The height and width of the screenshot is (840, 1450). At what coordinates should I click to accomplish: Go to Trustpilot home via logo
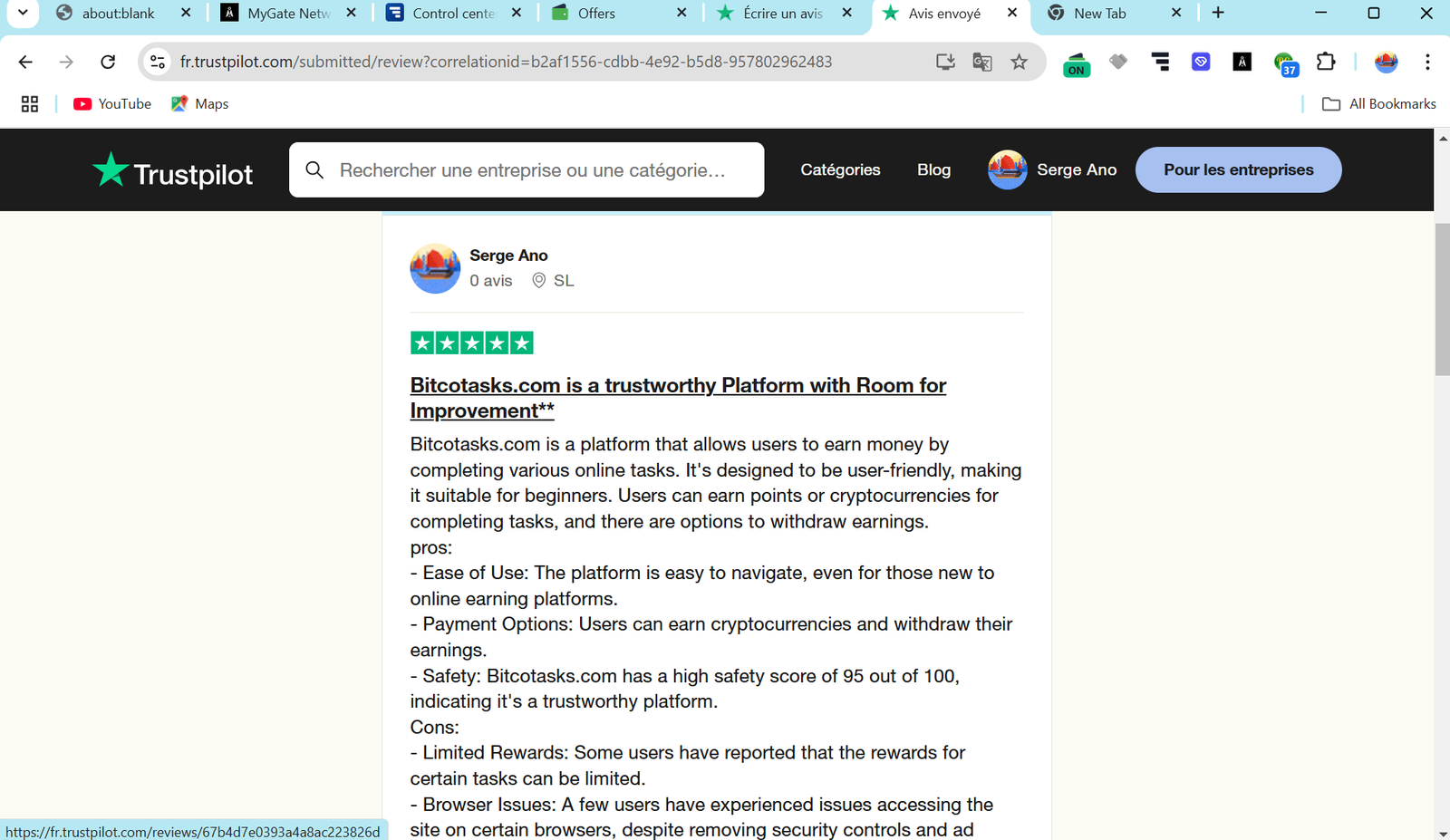(172, 170)
